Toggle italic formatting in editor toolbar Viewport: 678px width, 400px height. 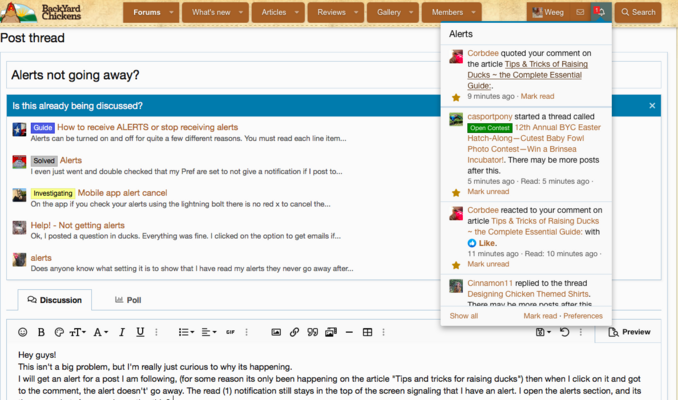123,332
